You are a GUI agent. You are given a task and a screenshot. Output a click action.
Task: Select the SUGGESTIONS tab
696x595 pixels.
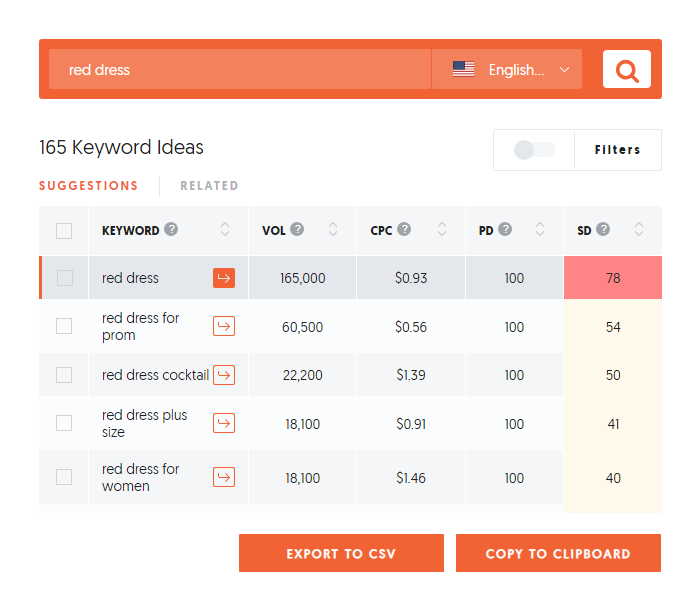coord(88,185)
